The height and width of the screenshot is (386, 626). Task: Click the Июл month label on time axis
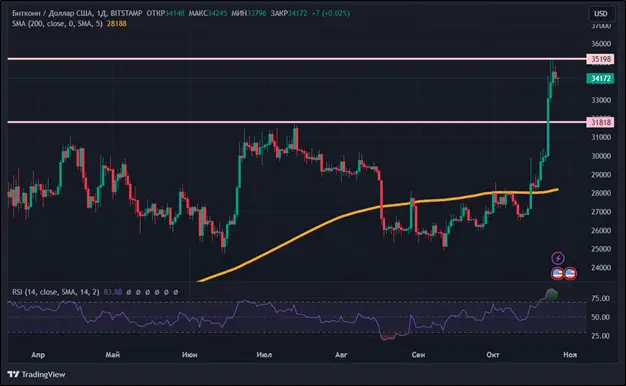264,354
